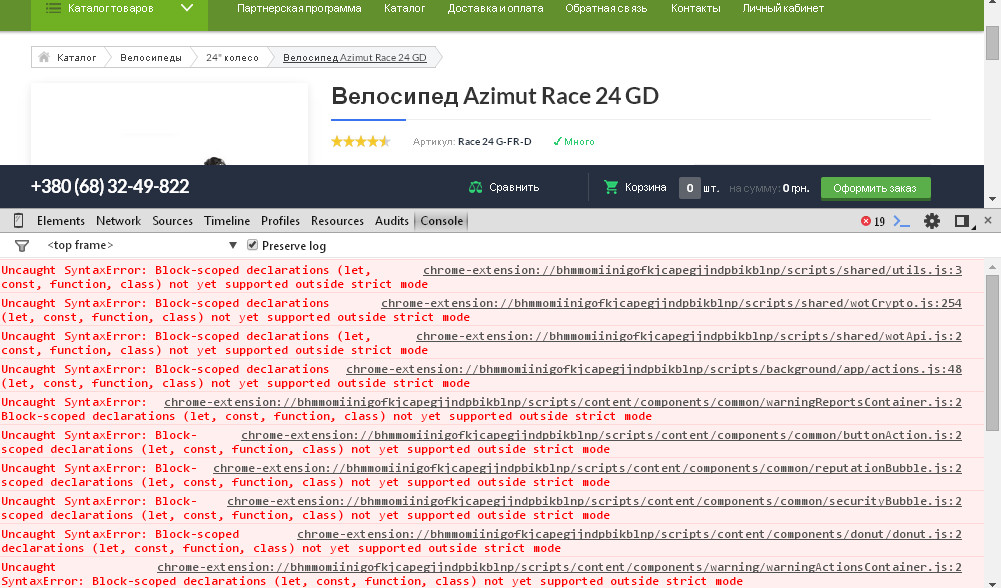This screenshot has height=588, width=1001.
Task: Click the red error count 19 indicator
Action: pyautogui.click(x=873, y=221)
